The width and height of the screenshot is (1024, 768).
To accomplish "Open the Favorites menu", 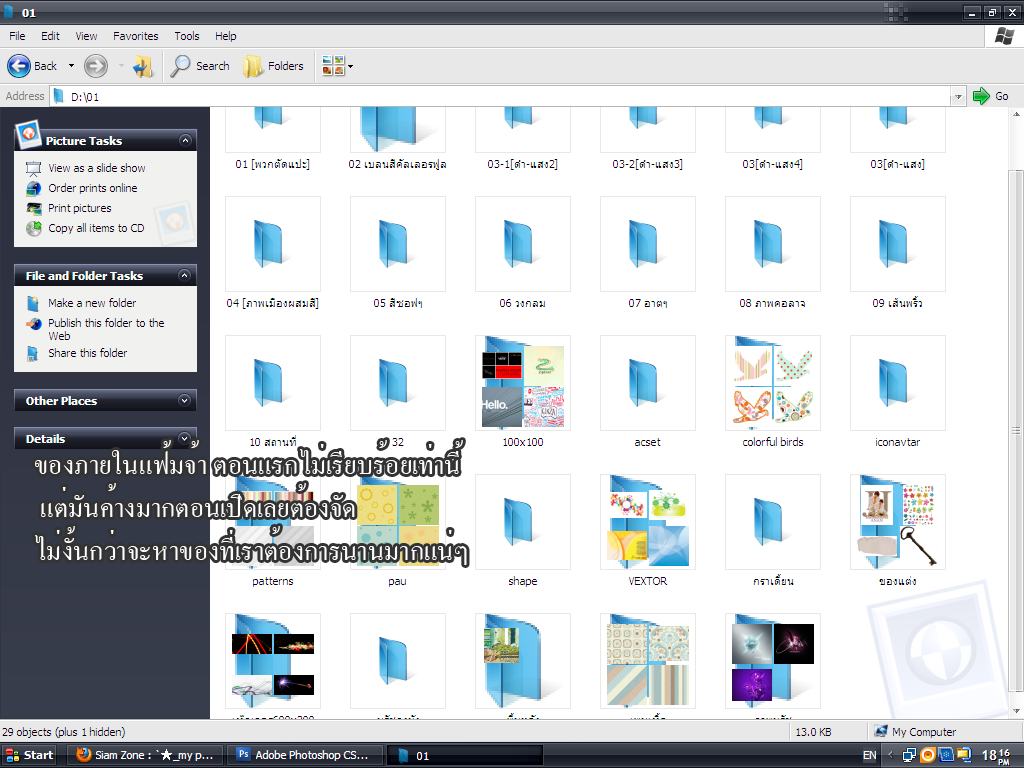I will [136, 36].
